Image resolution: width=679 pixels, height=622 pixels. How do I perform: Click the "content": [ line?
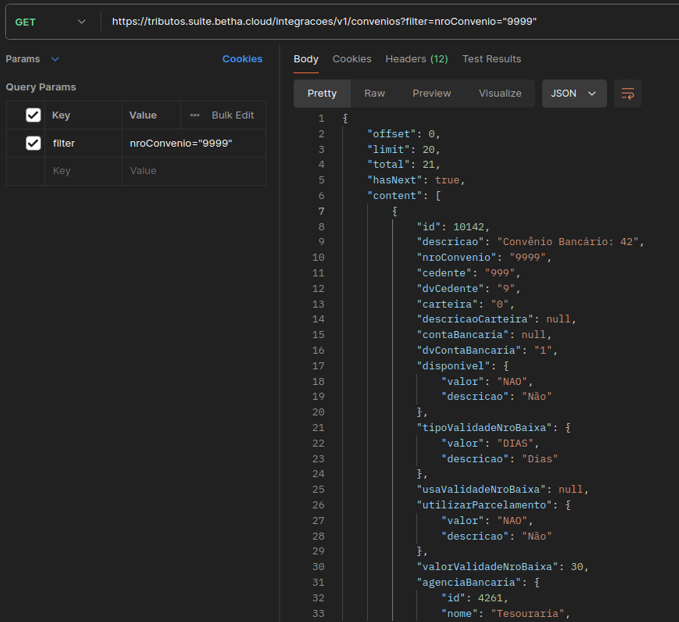pyautogui.click(x=404, y=196)
